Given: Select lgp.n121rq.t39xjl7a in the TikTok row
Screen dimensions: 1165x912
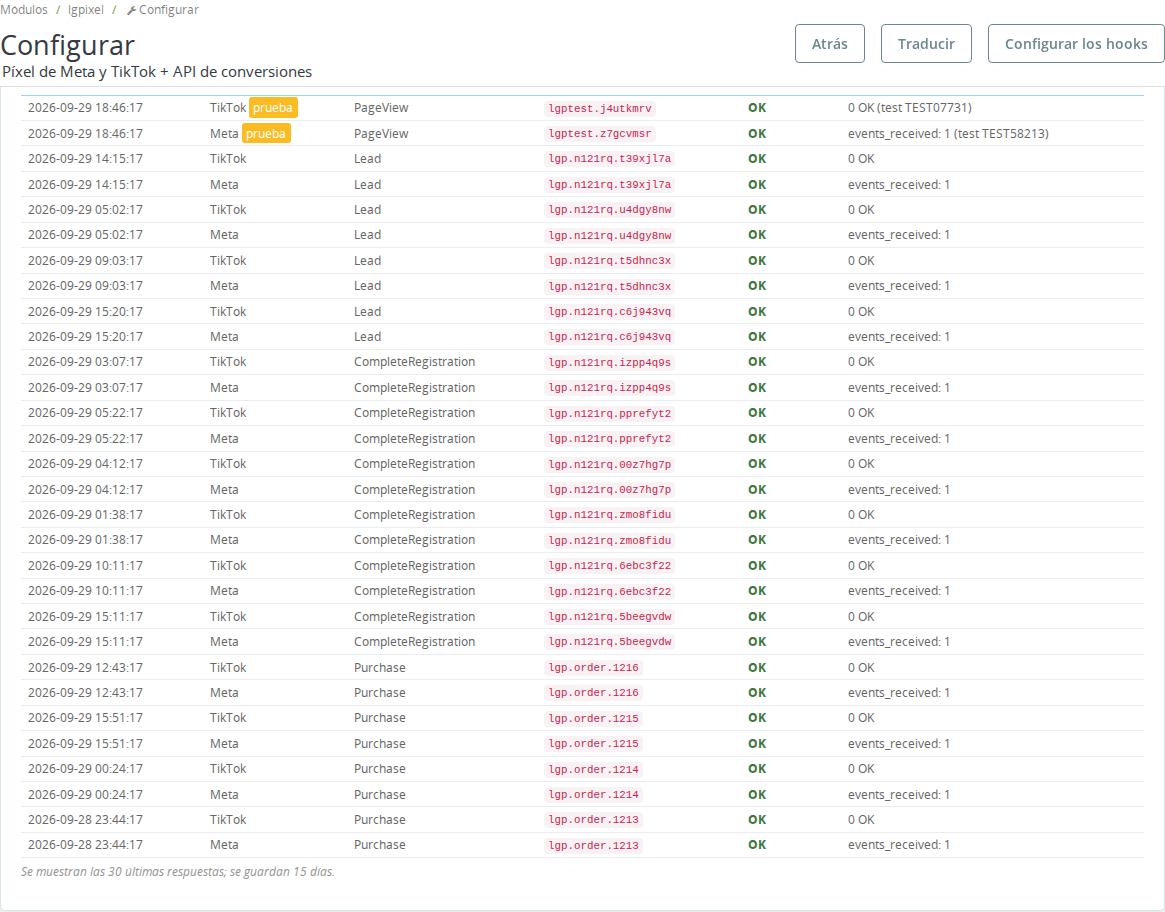Looking at the screenshot, I should (609, 159).
